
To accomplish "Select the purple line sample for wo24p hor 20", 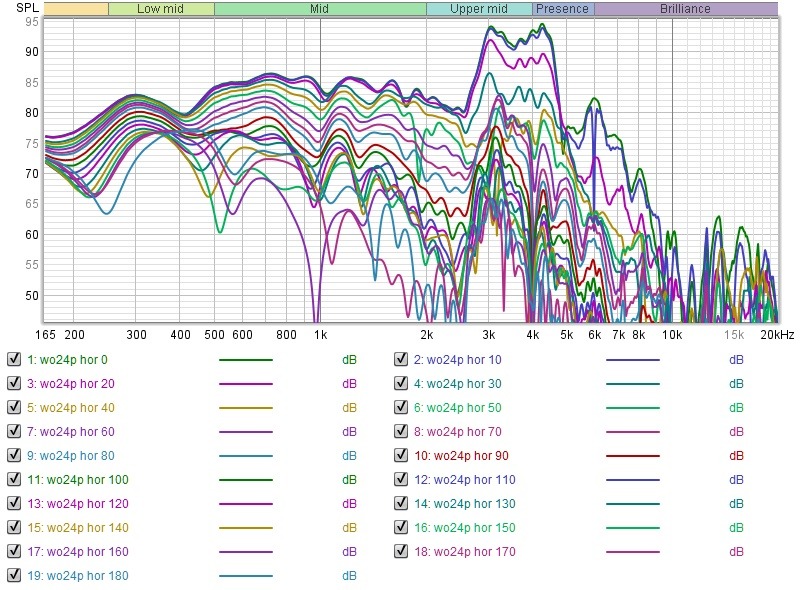I will [x=246, y=384].
